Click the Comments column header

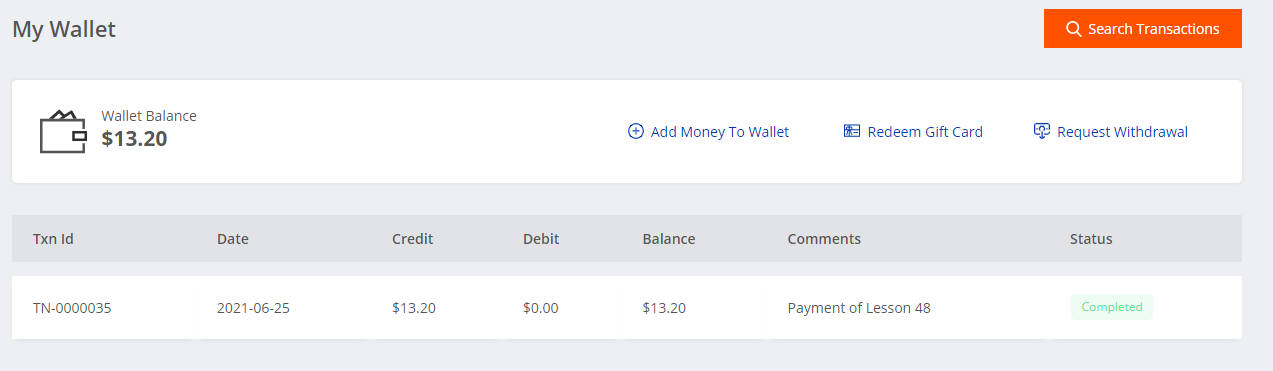point(824,239)
